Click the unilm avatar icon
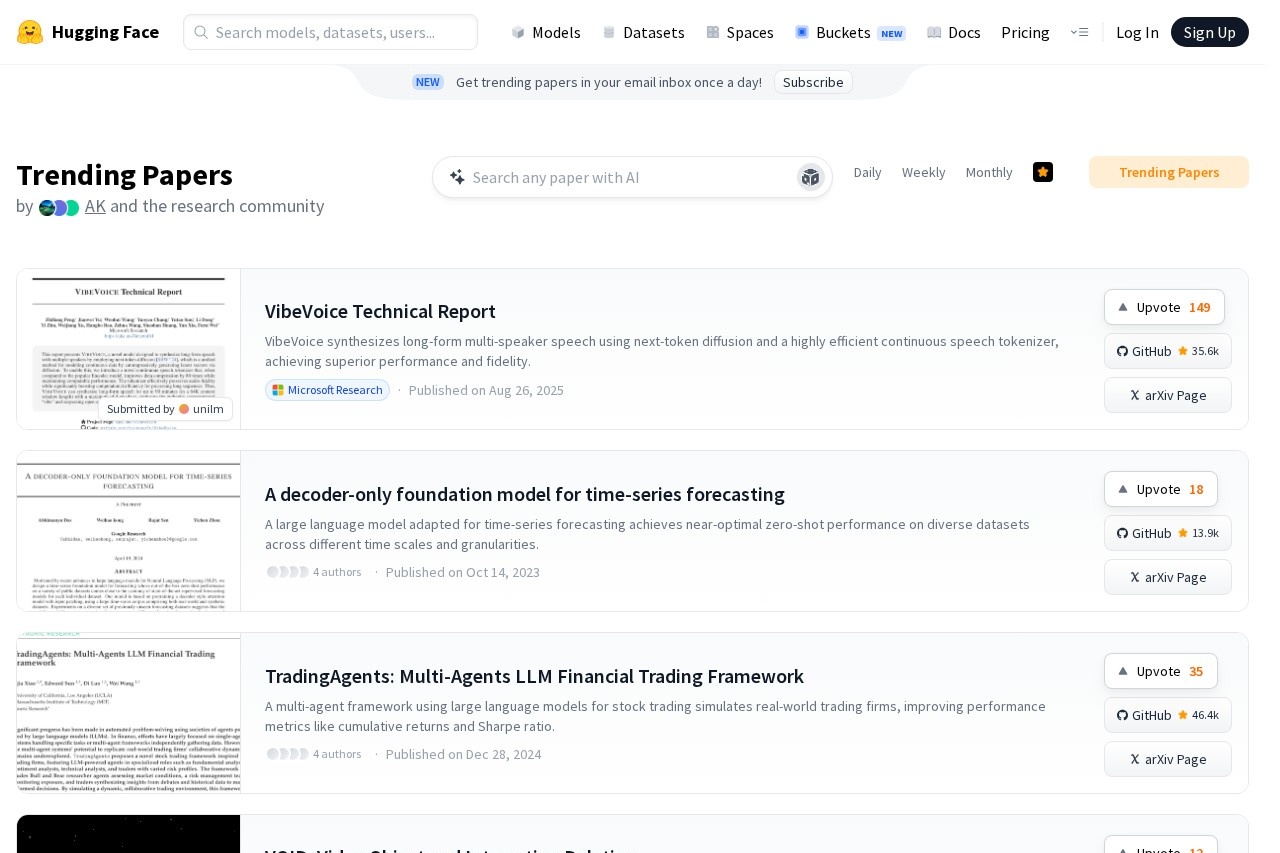Screen dimensions: 1280x853 tap(184, 409)
